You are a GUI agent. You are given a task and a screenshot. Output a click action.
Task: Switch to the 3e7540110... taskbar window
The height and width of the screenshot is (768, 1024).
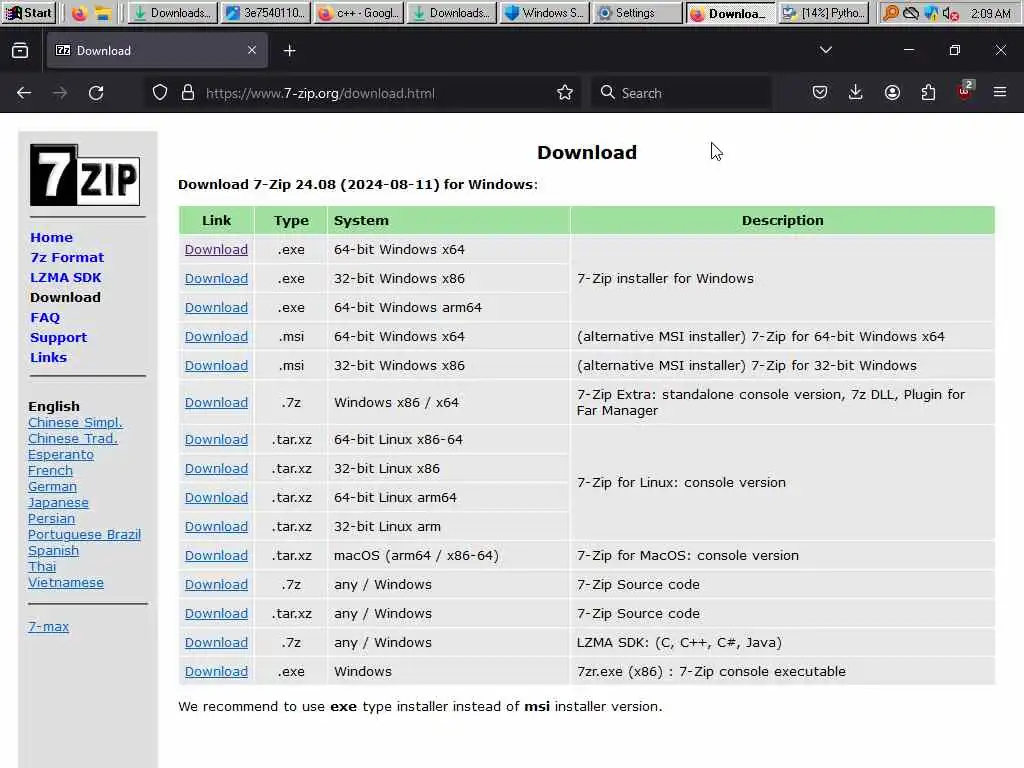click(266, 13)
